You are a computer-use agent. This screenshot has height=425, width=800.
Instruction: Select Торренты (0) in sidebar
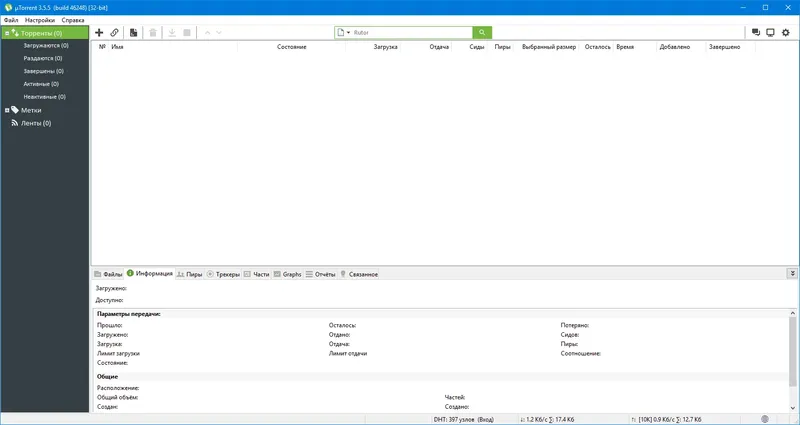click(45, 33)
